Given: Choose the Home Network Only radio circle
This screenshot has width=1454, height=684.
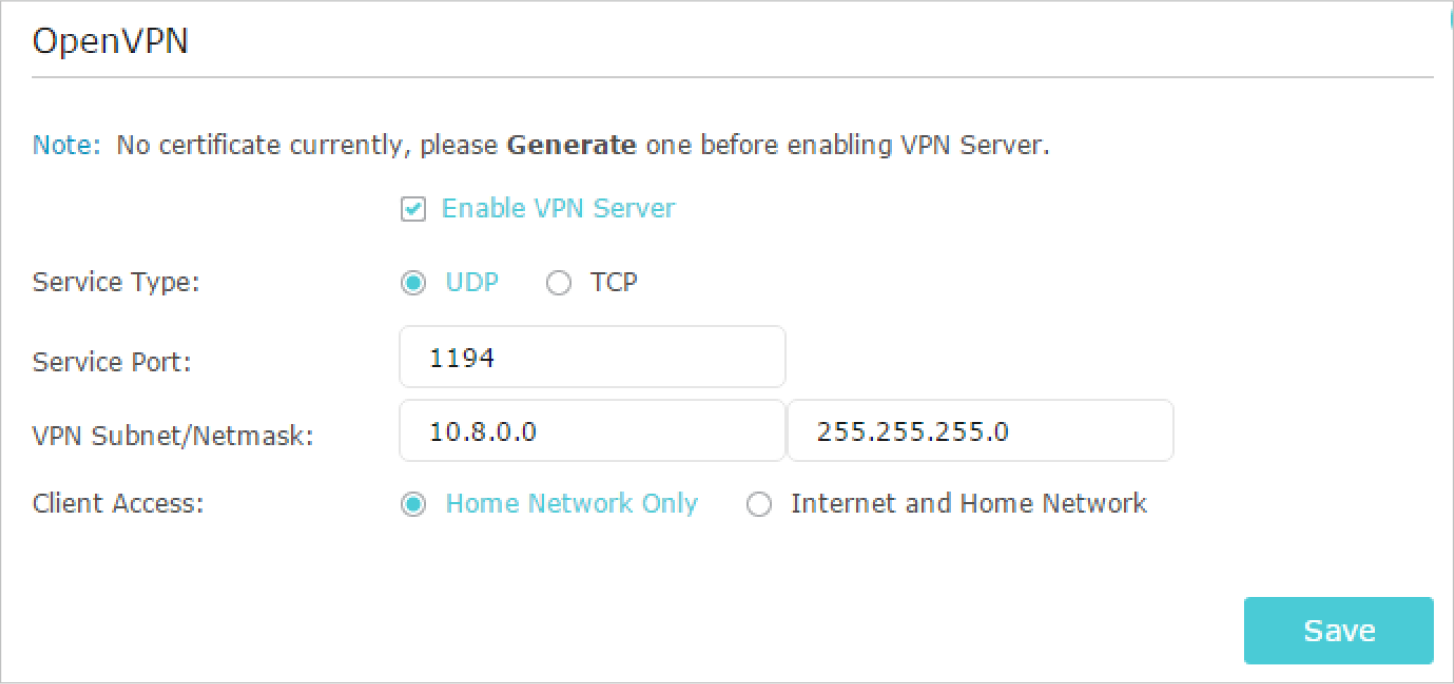Looking at the screenshot, I should [x=412, y=505].
